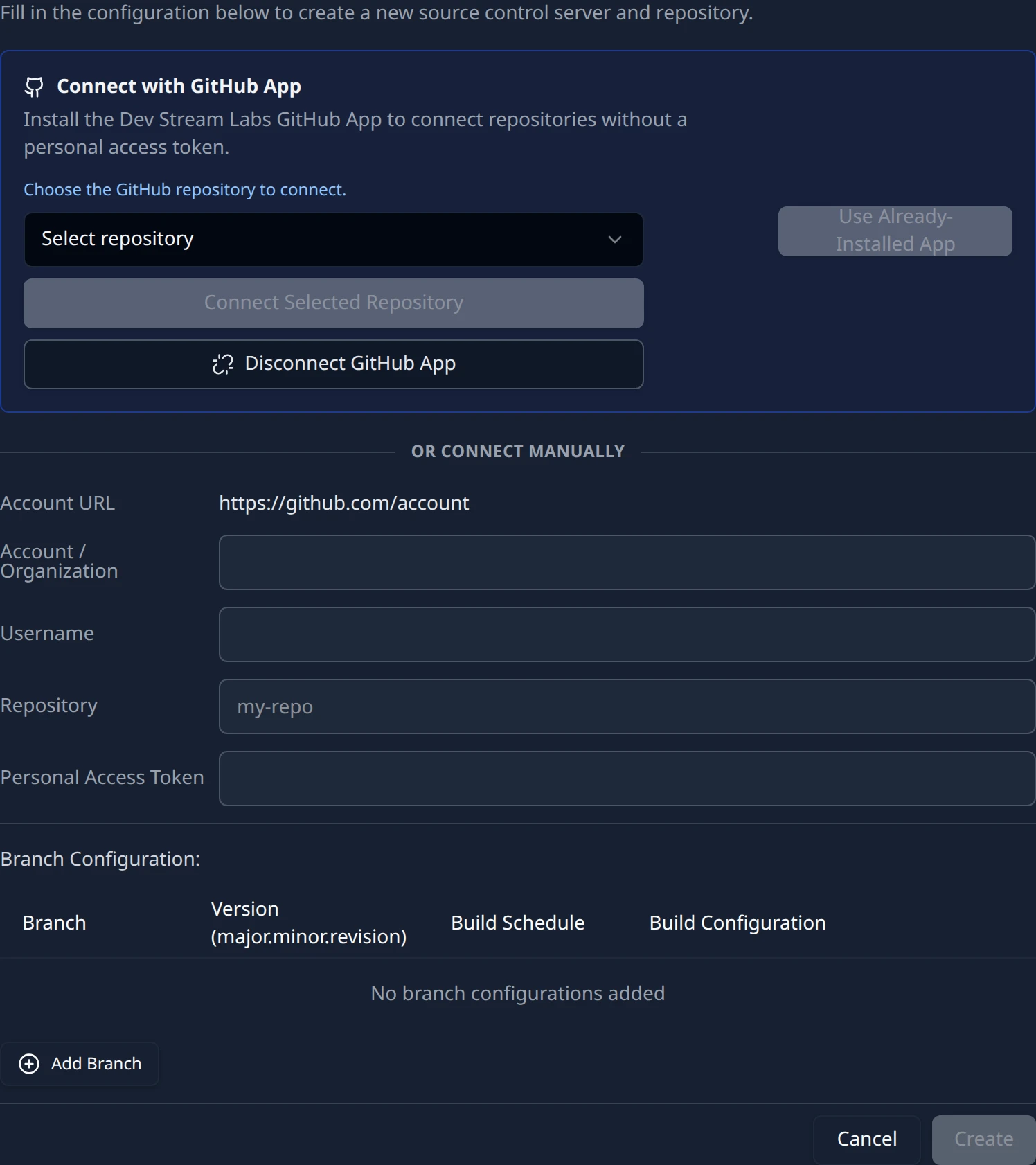This screenshot has height=1165, width=1036.
Task: Click the Username label
Action: click(47, 634)
